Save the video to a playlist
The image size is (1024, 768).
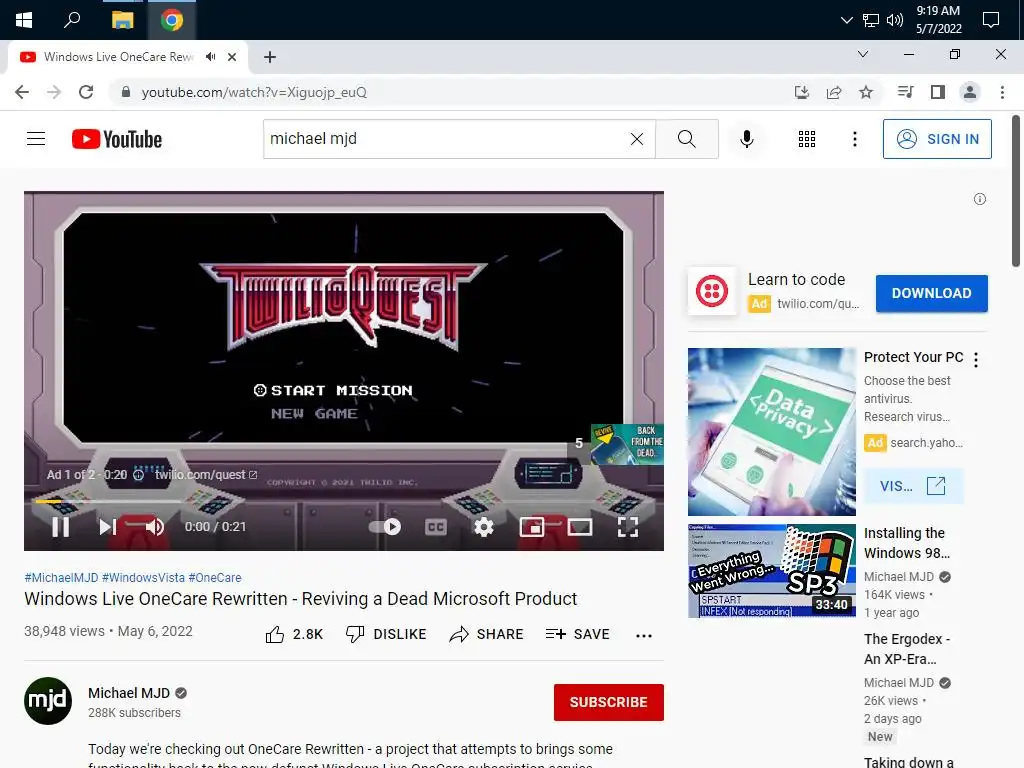[577, 634]
